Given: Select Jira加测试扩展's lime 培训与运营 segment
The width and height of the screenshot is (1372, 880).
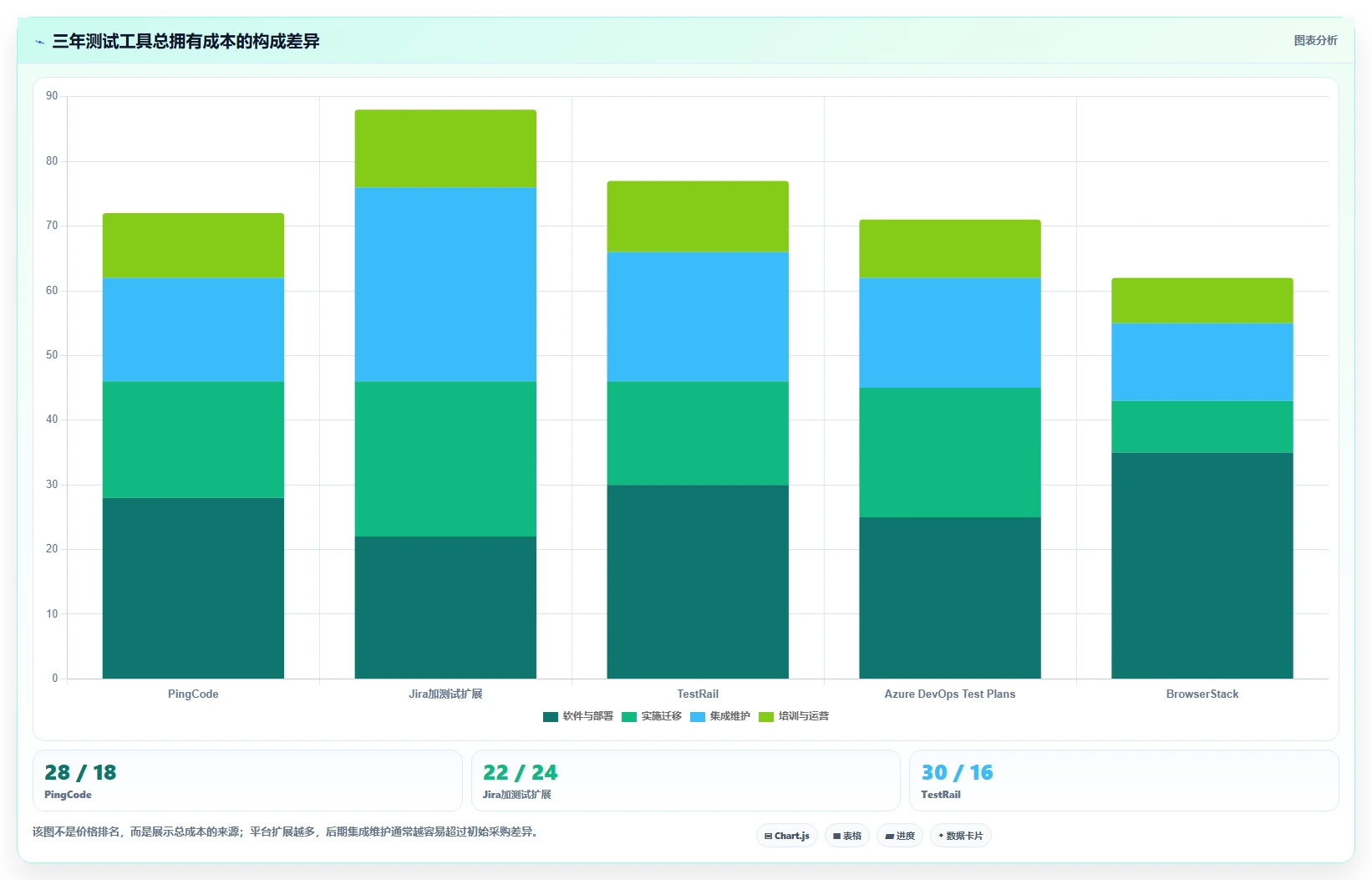Looking at the screenshot, I should click(445, 149).
